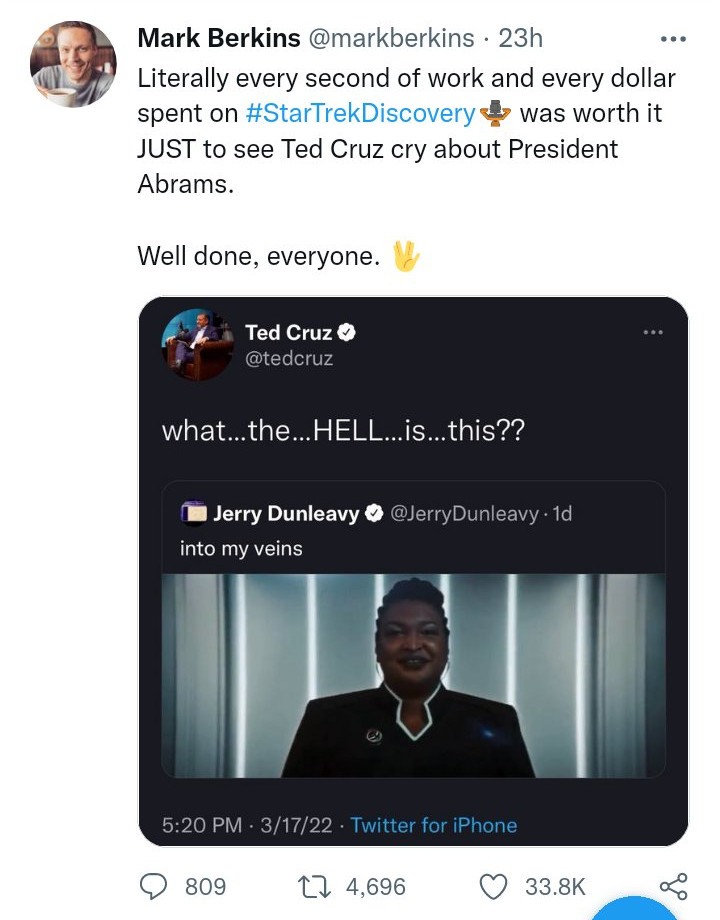Open the Star Trek video thumbnail

(x=413, y=675)
